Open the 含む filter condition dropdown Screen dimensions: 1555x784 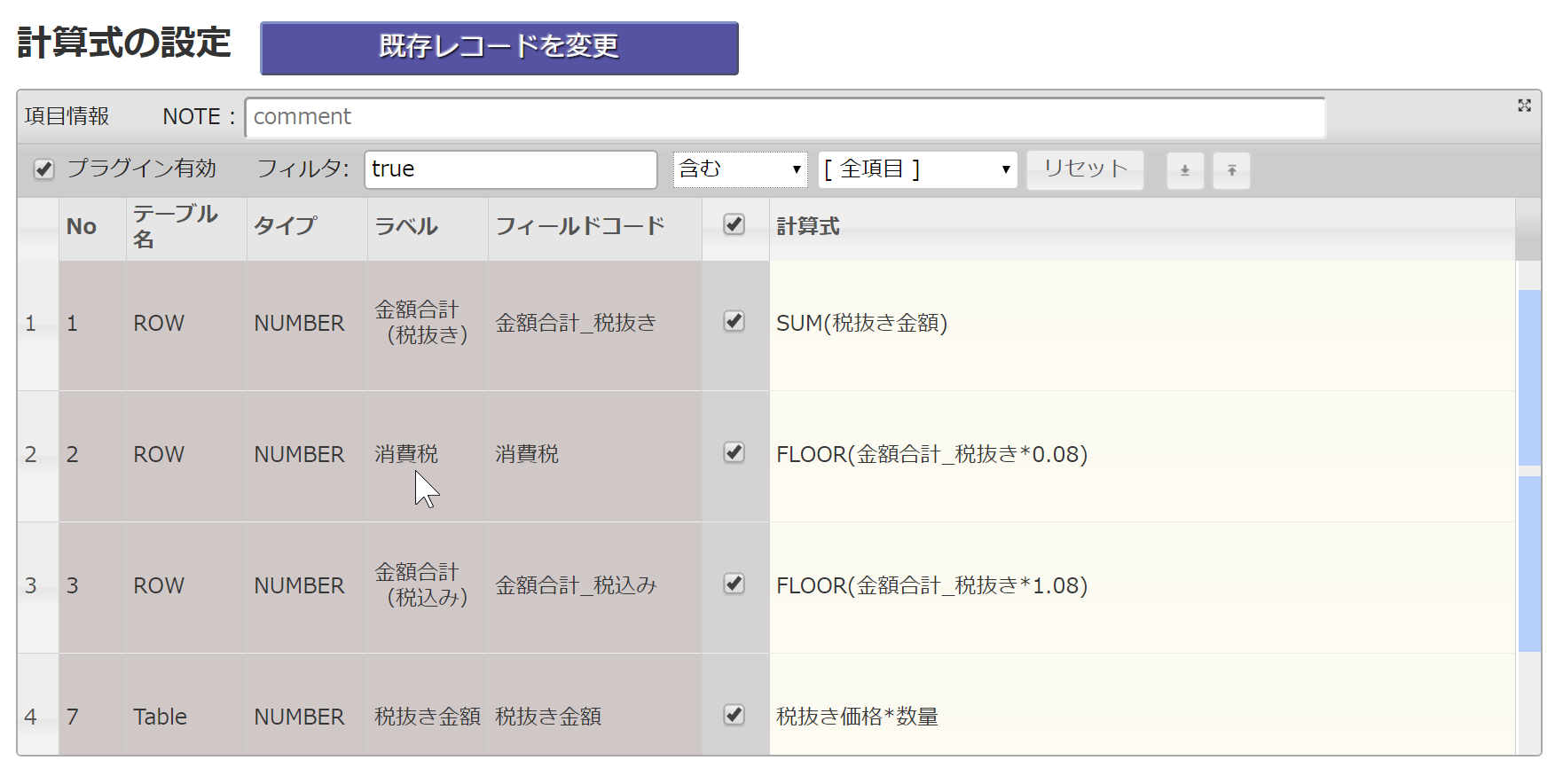pyautogui.click(x=740, y=169)
